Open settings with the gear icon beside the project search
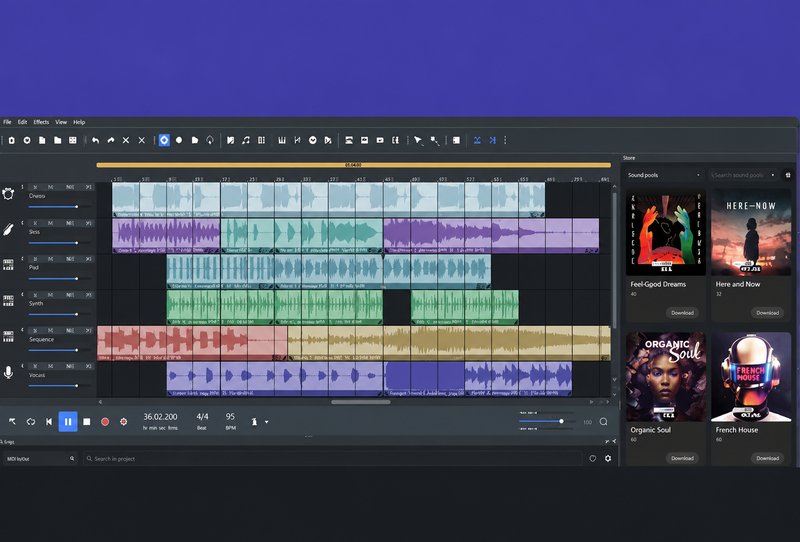The image size is (800, 542). tap(608, 458)
